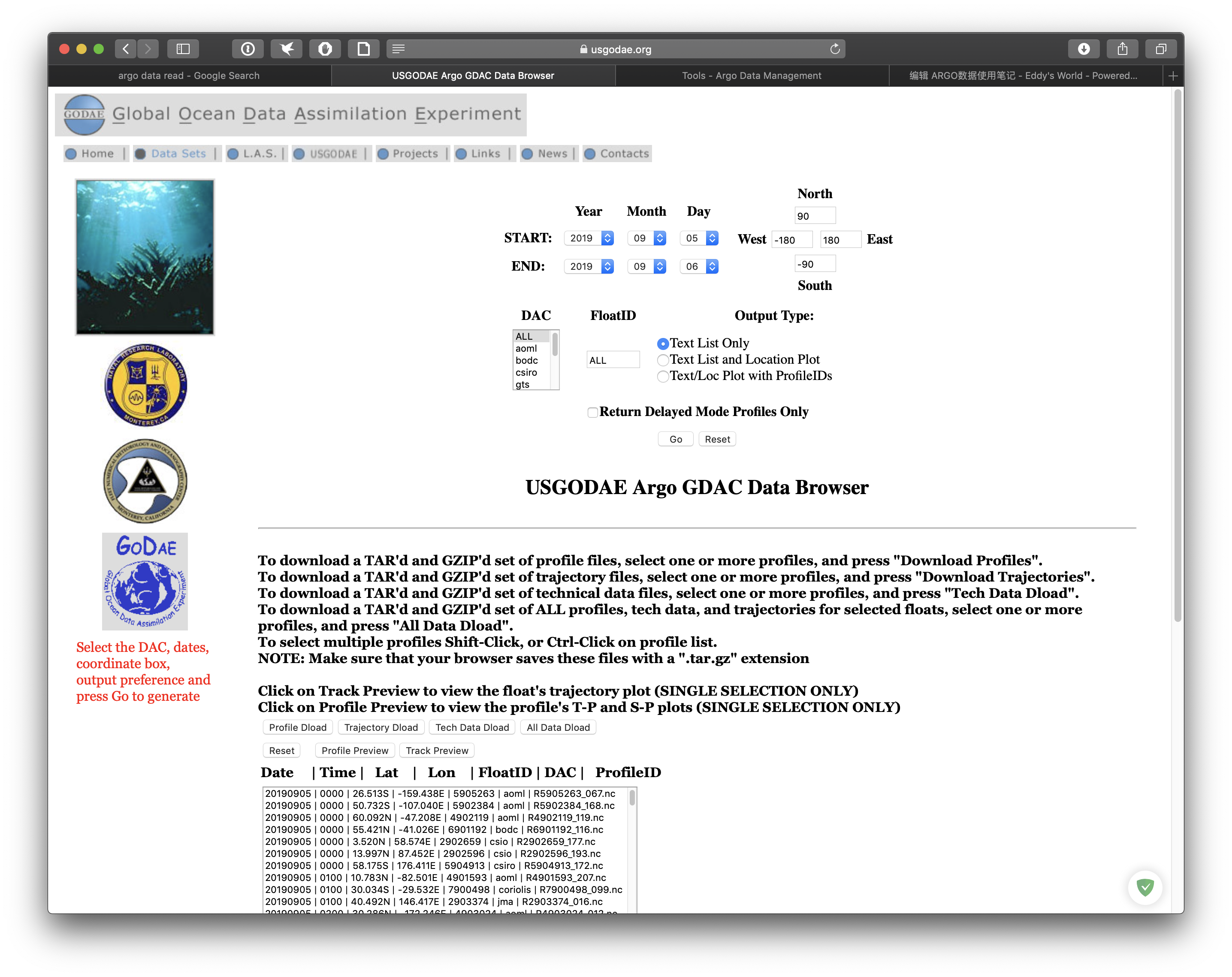Switch to Tools - Argo Data Management tab
Viewport: 1232px width, 977px height.
click(752, 75)
